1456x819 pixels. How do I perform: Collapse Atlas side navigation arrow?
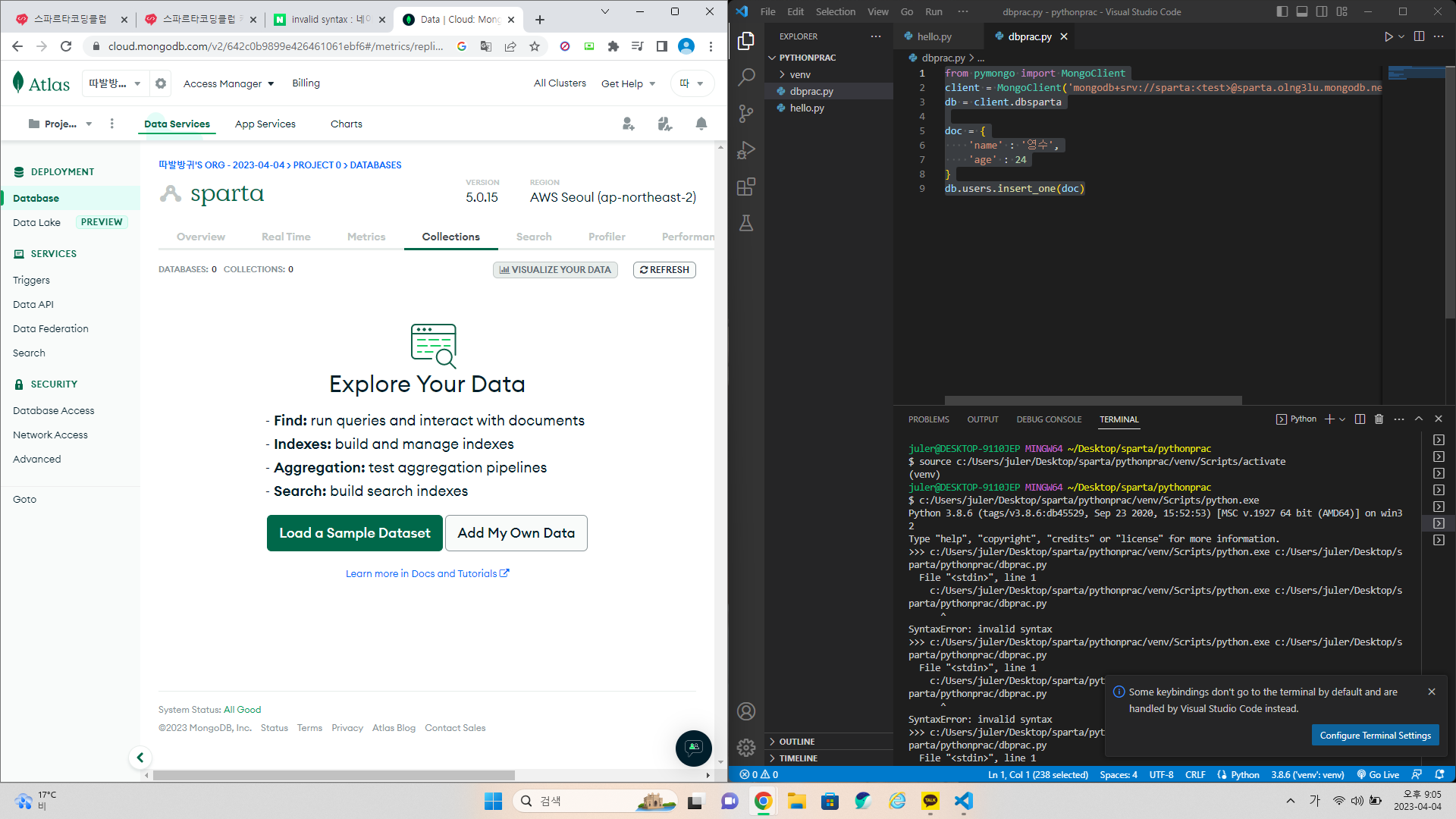point(140,757)
